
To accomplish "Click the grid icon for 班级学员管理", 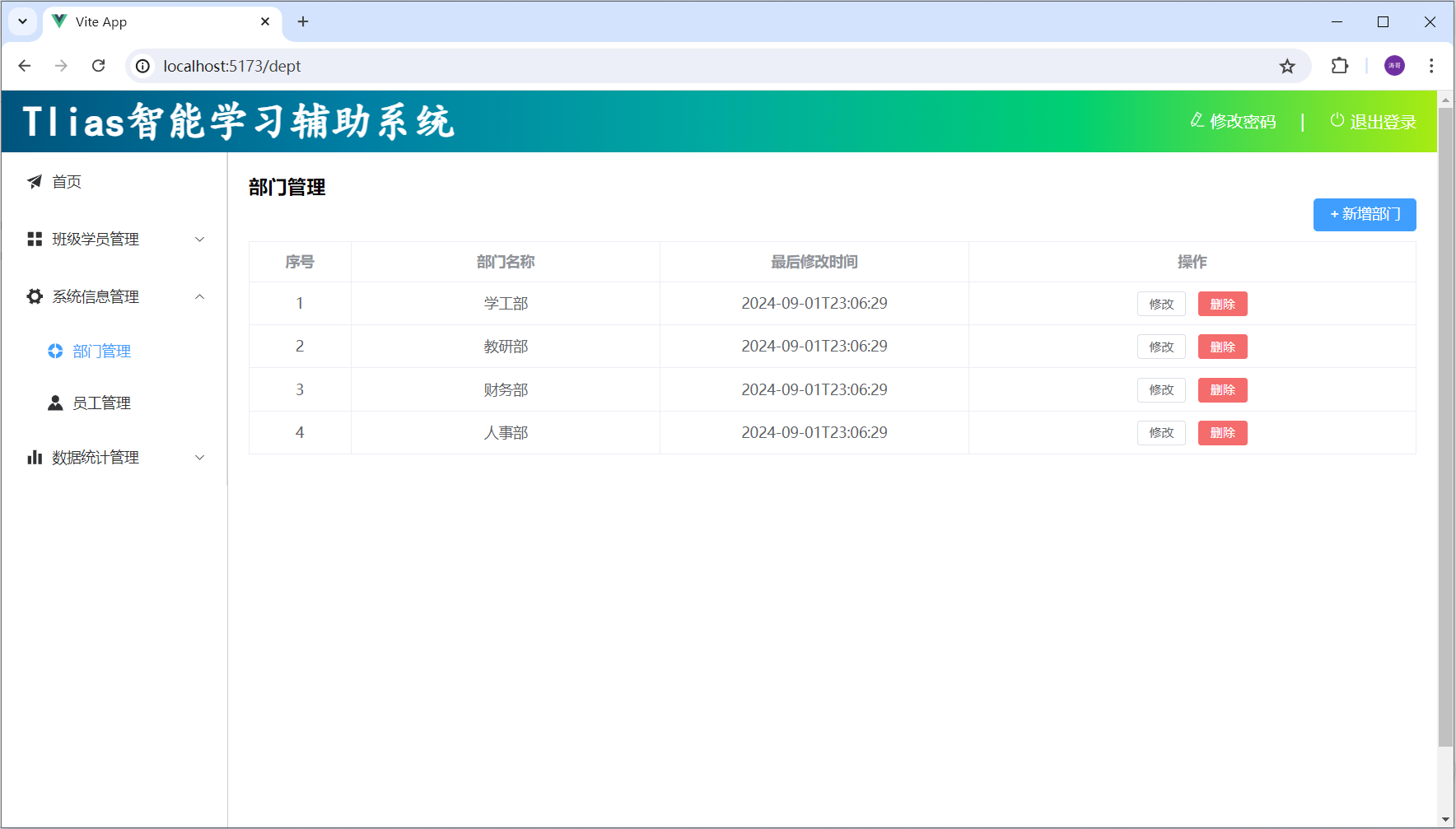I will [x=35, y=240].
